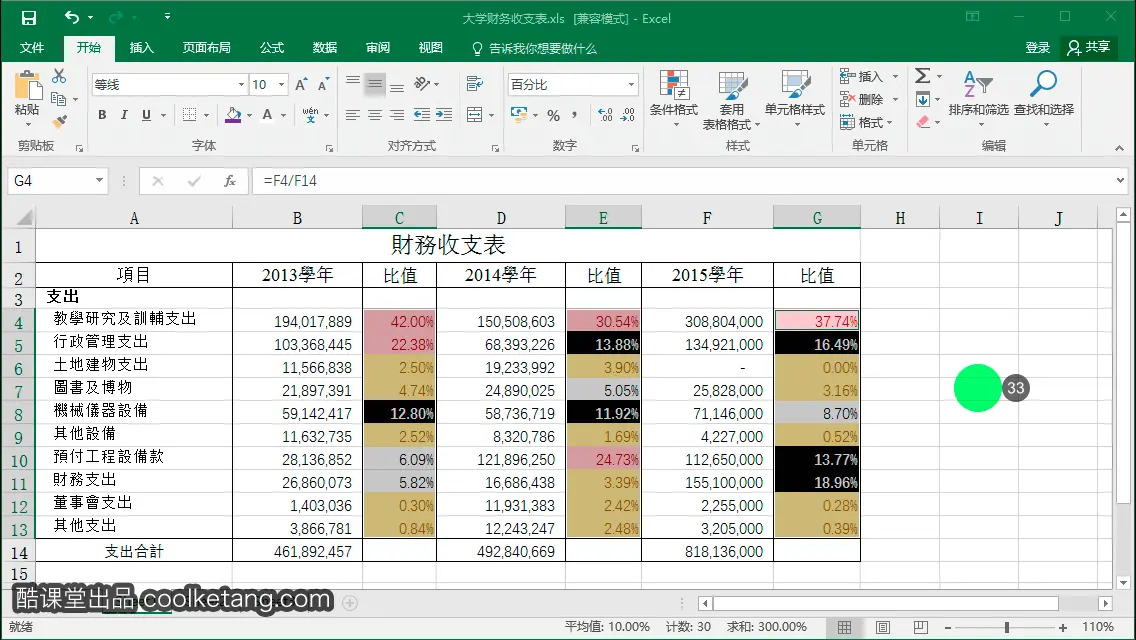Click the zoom slider handle
The width and height of the screenshot is (1136, 640).
(1006, 628)
